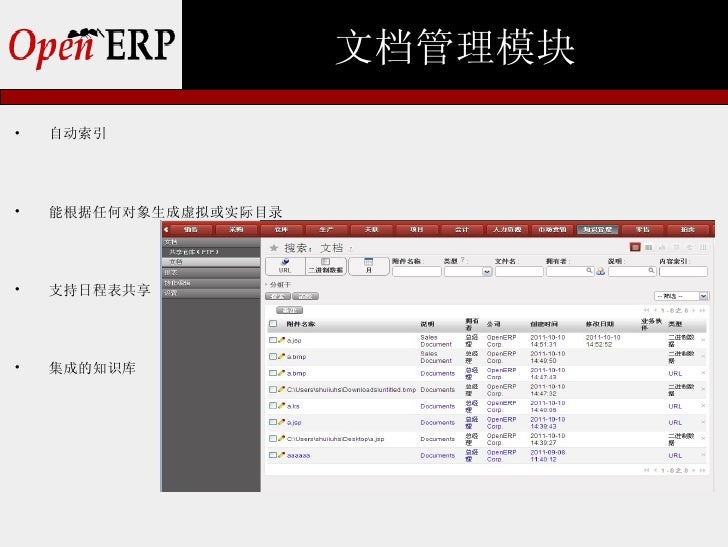
Task: Check the a.jsp row created 14:51:31
Action: coord(273,340)
